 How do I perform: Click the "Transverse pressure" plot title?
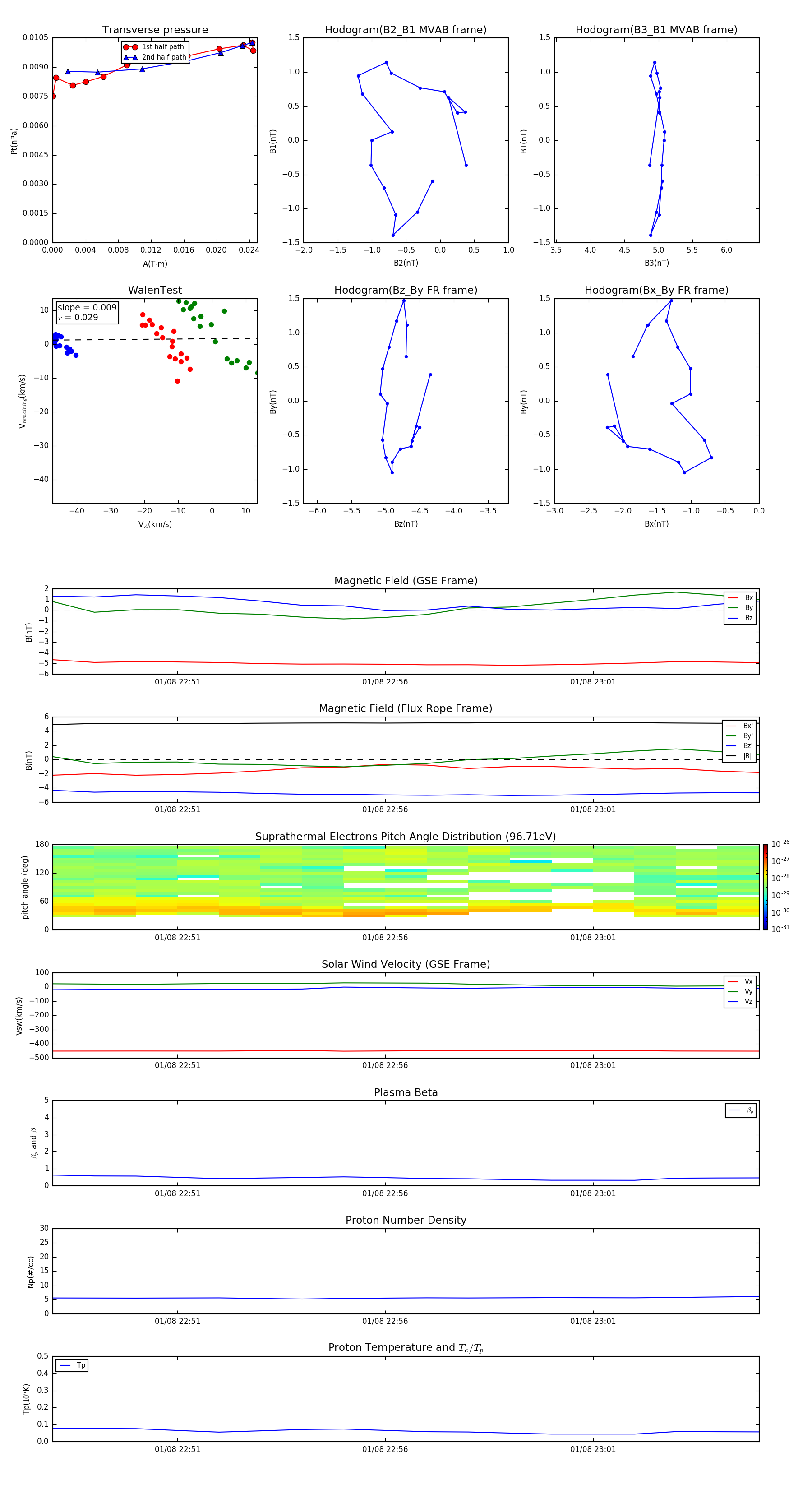(x=155, y=29)
